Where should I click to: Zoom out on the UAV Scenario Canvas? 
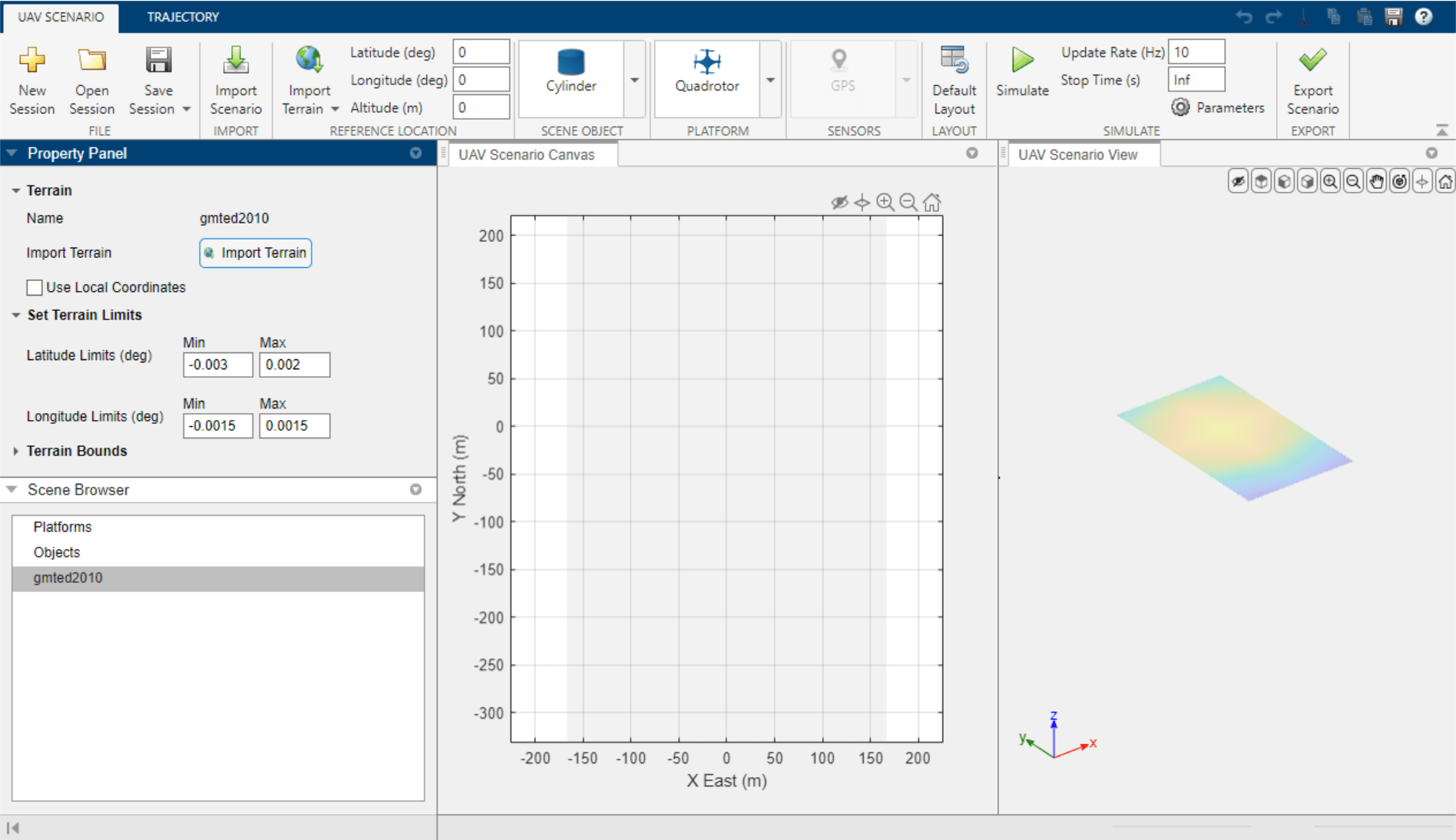coord(908,202)
